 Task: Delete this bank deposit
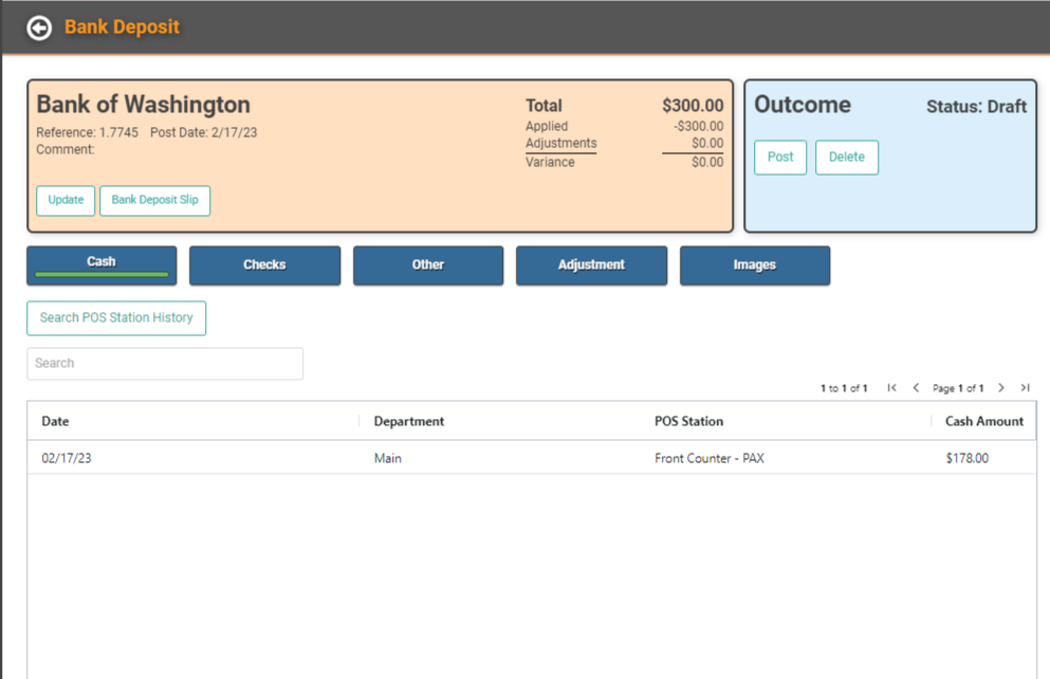point(846,157)
